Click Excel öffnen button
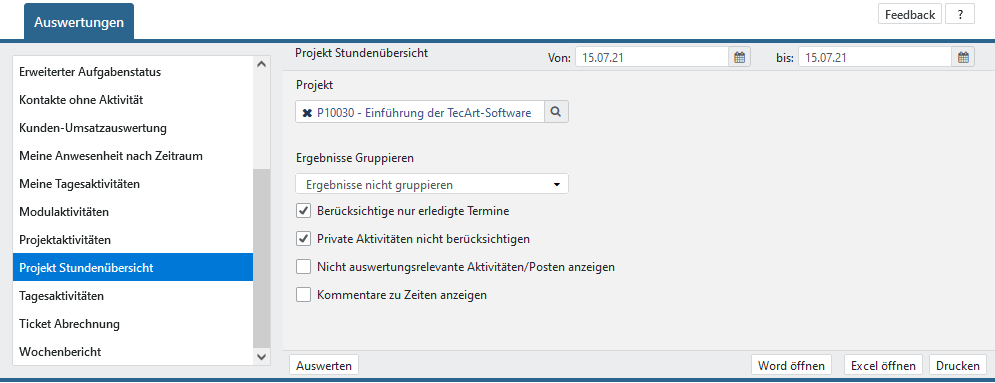Image resolution: width=995 pixels, height=383 pixels. pyautogui.click(x=883, y=365)
